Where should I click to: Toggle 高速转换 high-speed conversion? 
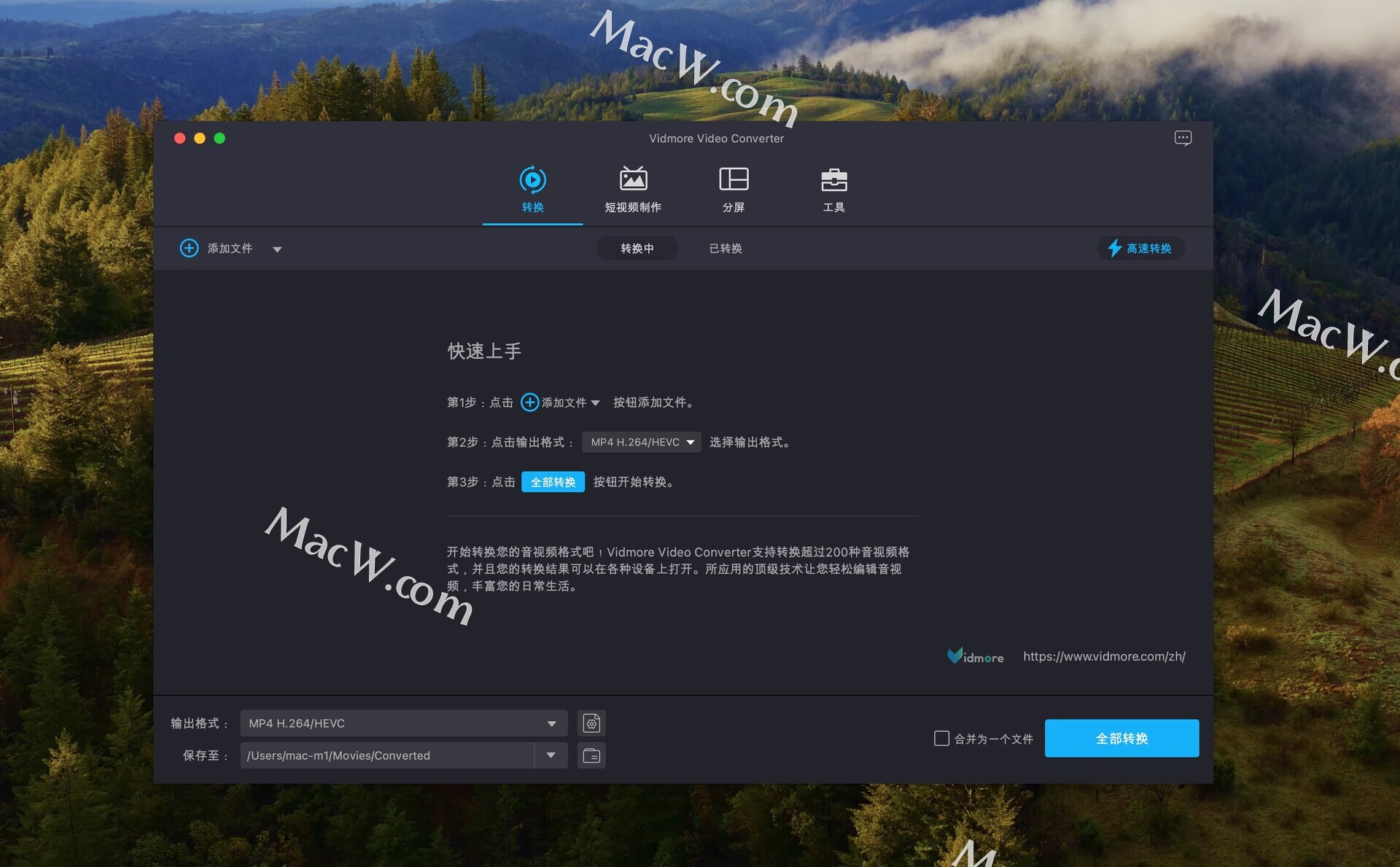[x=1140, y=248]
